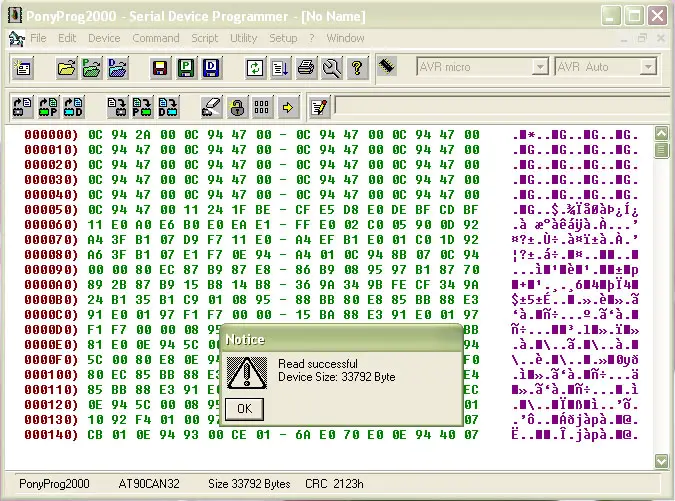Click the chip icon beside device selector
The height and width of the screenshot is (501, 675).
pos(387,66)
